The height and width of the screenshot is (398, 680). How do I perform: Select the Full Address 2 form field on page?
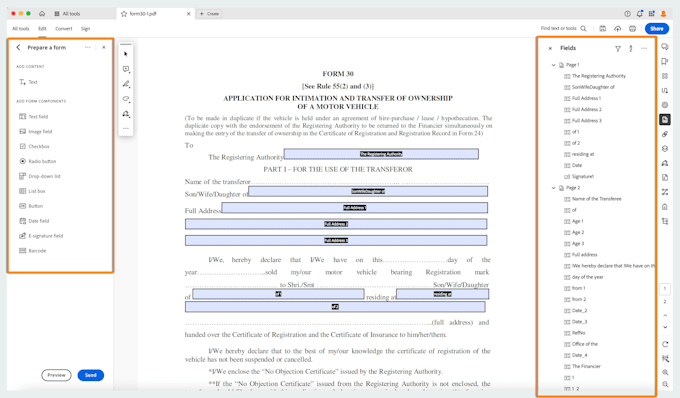point(336,224)
